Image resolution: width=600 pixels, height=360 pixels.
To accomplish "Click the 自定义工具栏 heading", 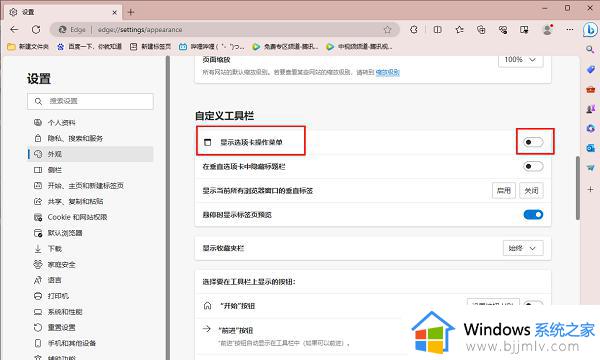I will pyautogui.click(x=225, y=116).
